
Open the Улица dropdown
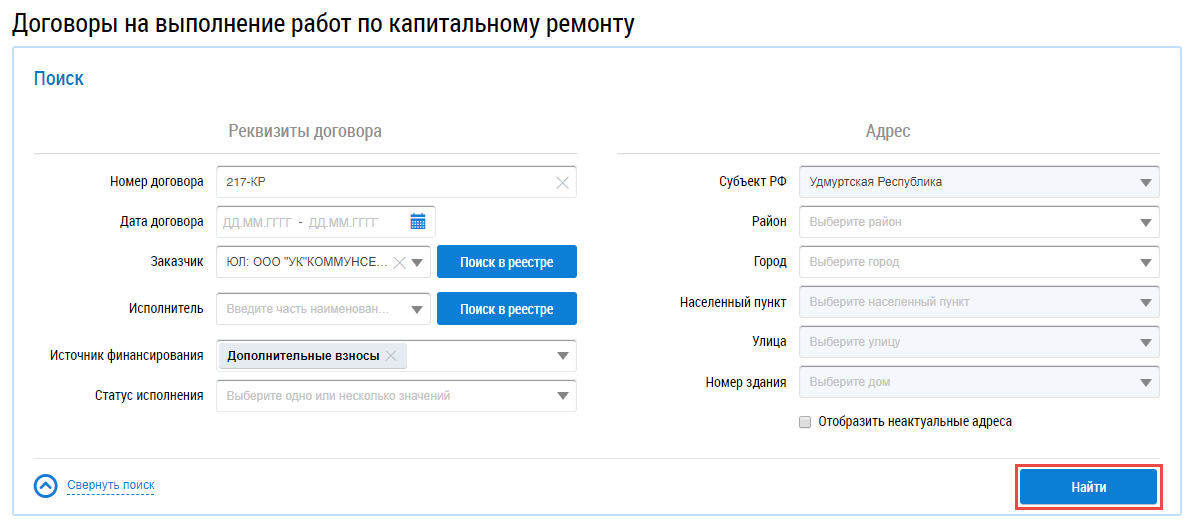(1145, 342)
